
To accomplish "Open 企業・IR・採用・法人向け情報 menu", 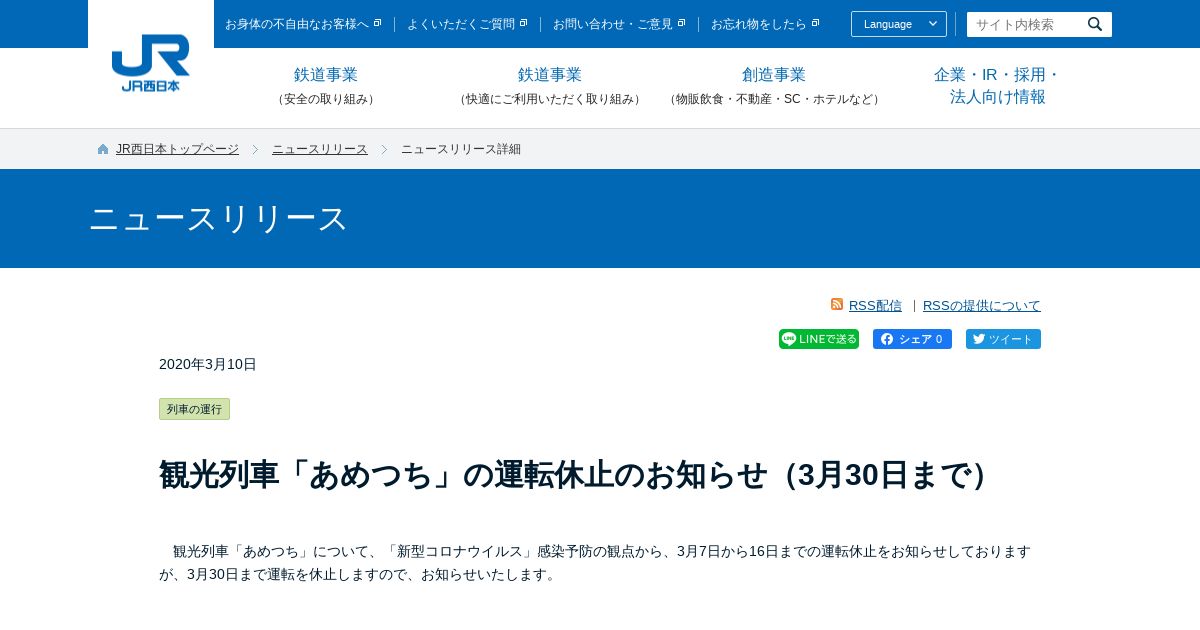I will point(998,86).
